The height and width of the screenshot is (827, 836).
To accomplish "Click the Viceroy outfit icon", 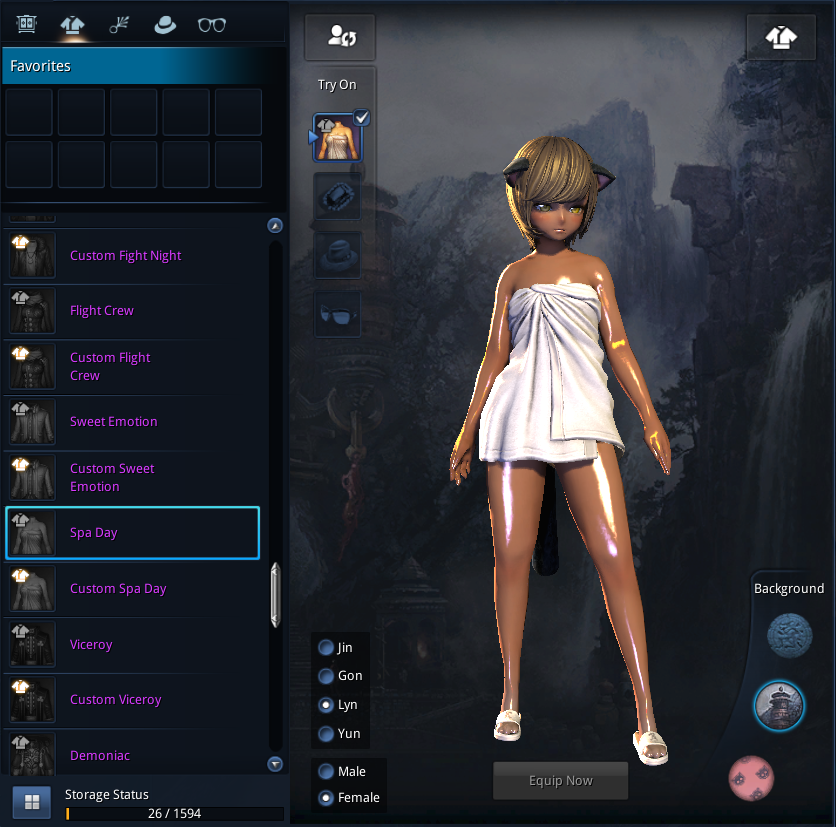I will click(33, 644).
